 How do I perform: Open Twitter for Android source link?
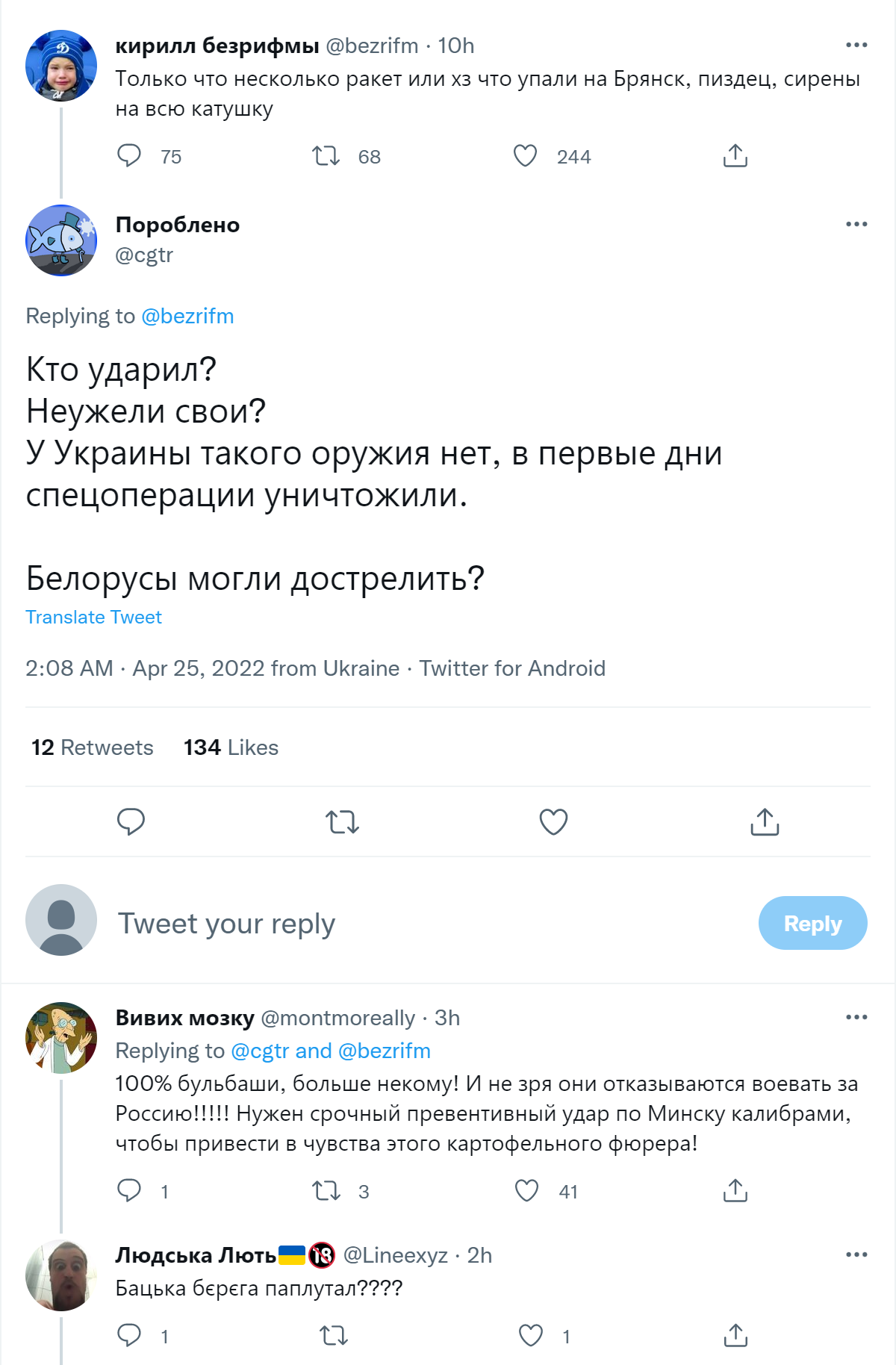click(512, 668)
